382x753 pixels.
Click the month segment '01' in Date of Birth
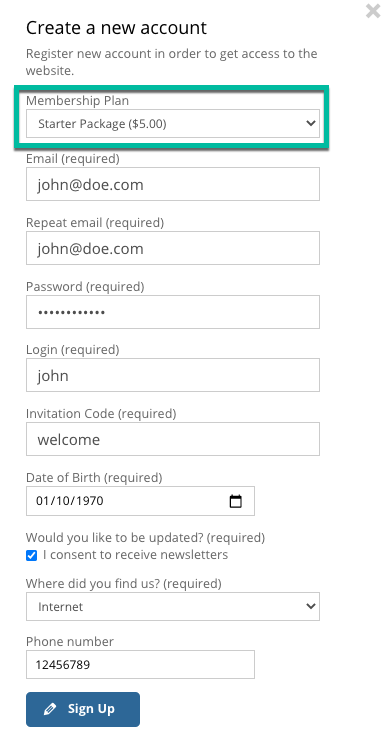42,501
